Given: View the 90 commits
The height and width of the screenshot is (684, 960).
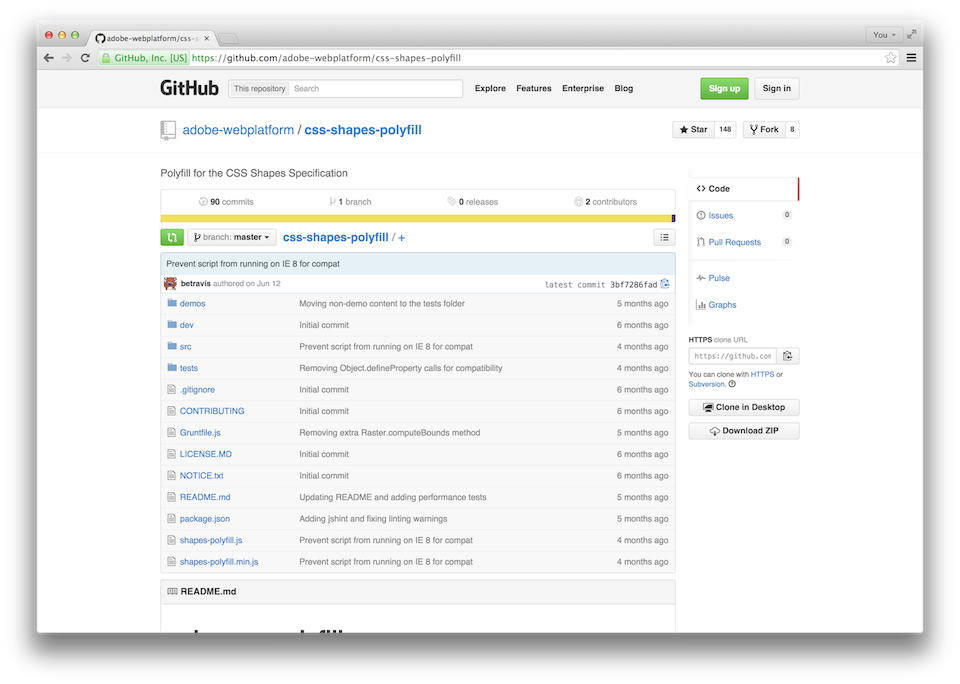Looking at the screenshot, I should (x=226, y=202).
